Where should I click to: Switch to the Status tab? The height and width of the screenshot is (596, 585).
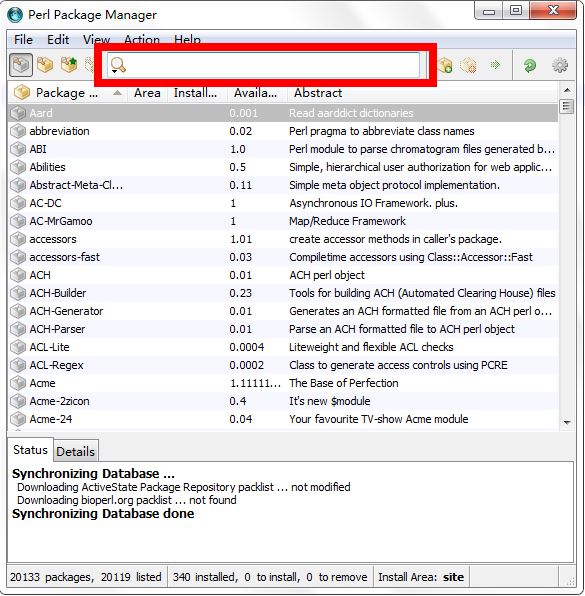(30, 450)
